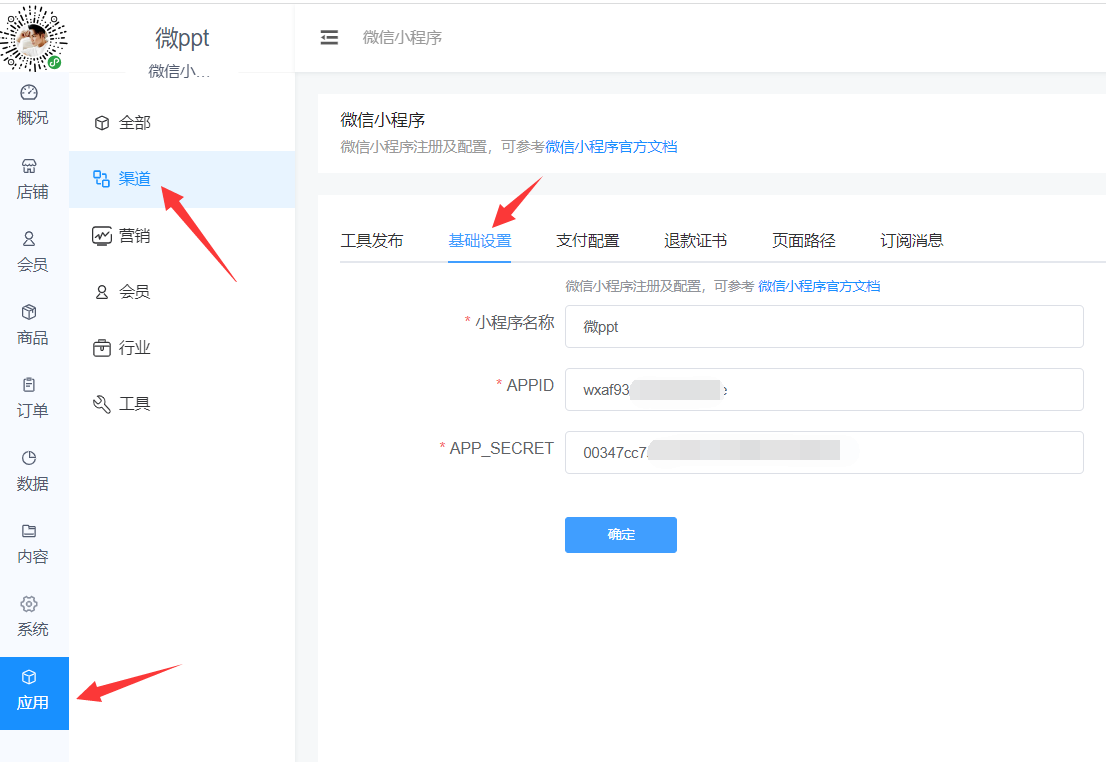The width and height of the screenshot is (1106, 762).
Task: Click the 工具 wrench icon
Action: tap(102, 404)
